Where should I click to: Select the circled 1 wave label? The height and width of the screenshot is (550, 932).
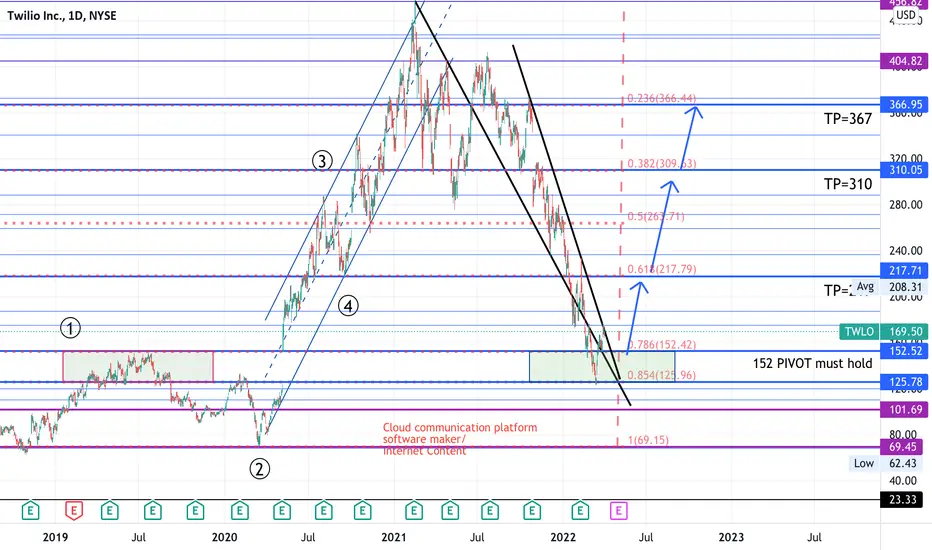pyautogui.click(x=70, y=328)
